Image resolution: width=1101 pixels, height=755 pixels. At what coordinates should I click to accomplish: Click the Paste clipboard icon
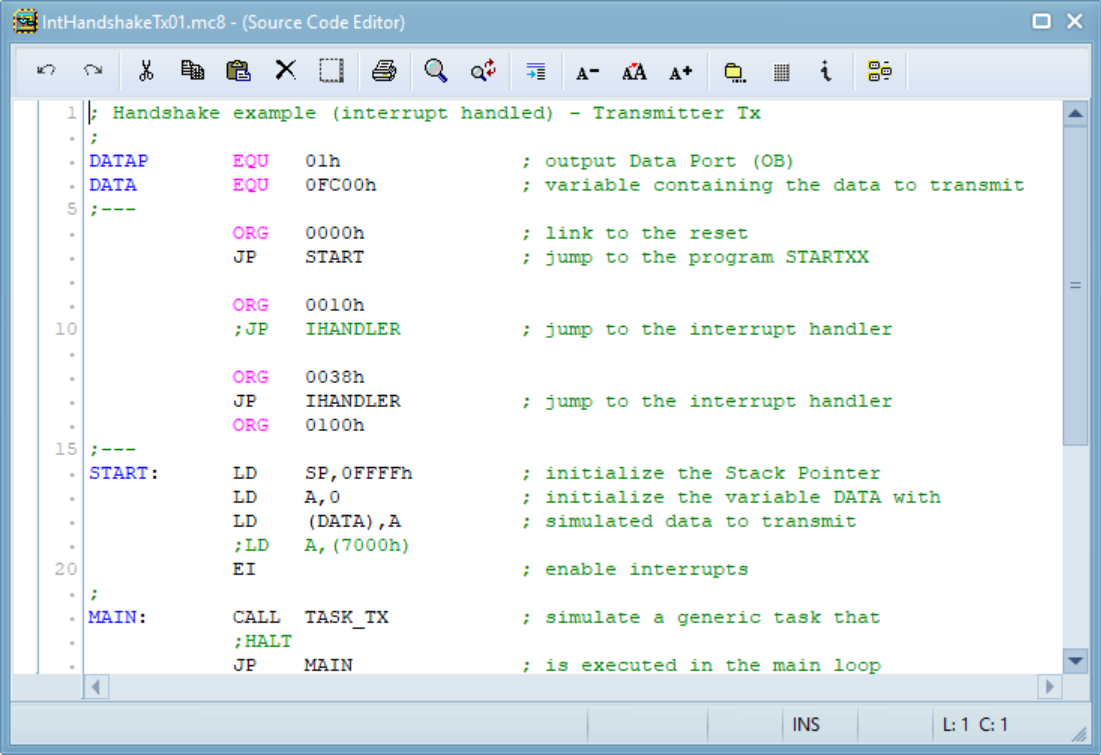coord(239,71)
